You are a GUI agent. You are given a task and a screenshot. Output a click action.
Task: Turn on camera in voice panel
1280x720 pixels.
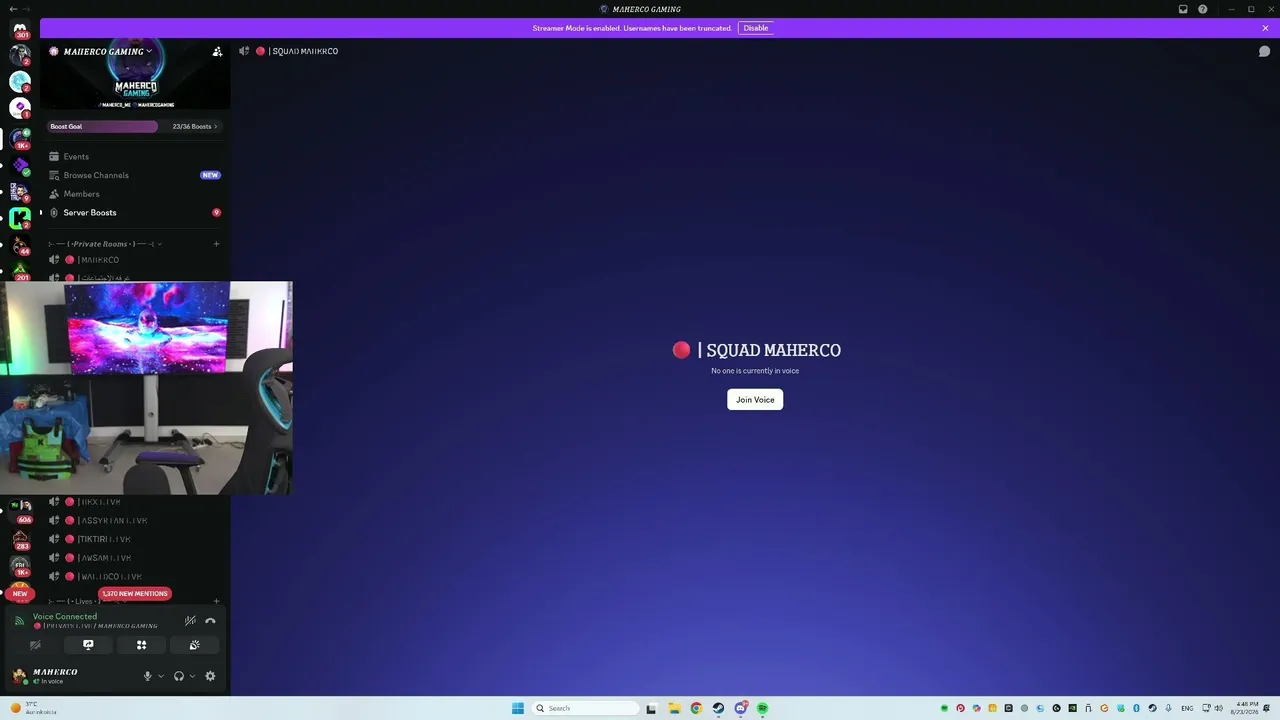coord(35,645)
